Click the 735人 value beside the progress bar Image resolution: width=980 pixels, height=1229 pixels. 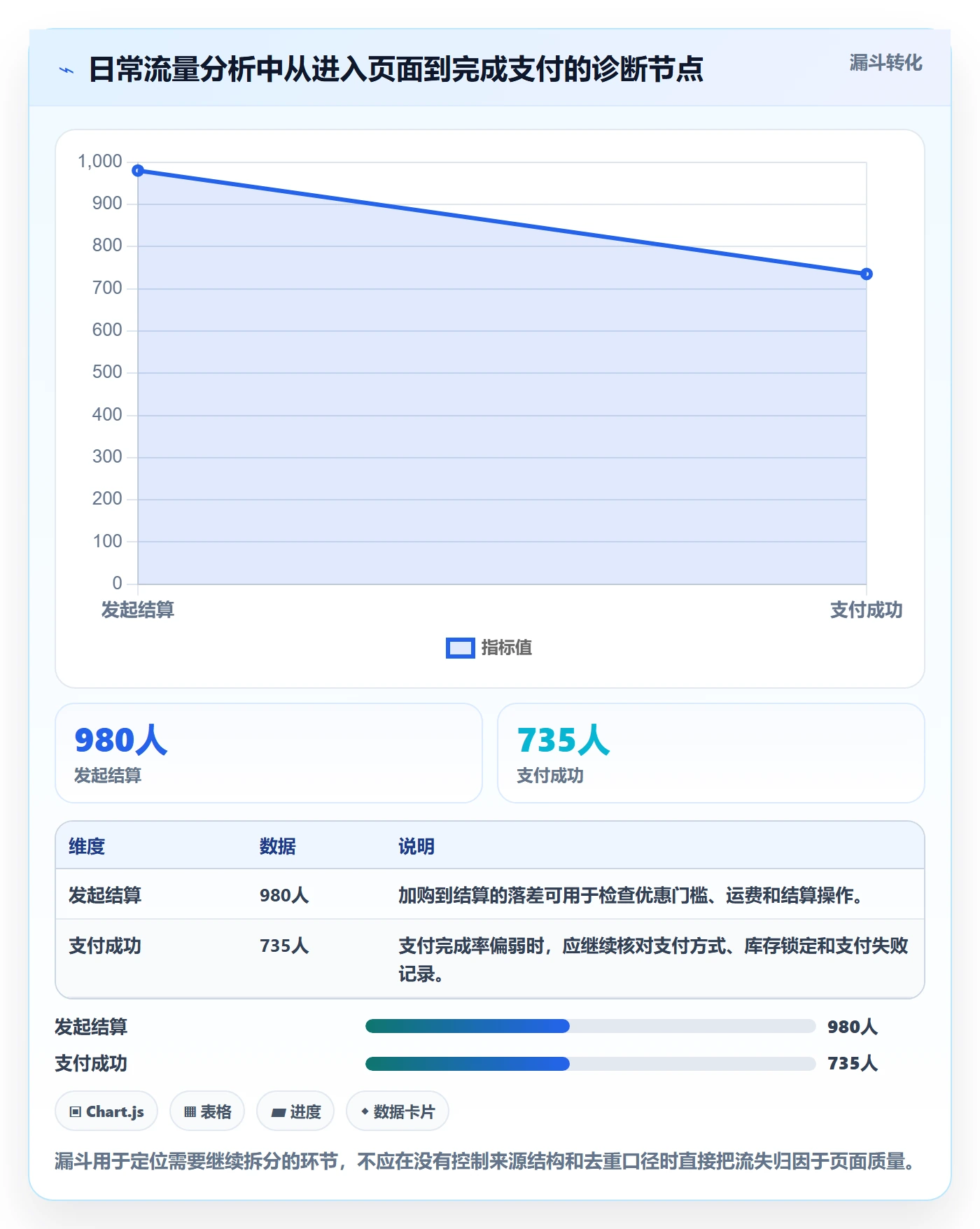pos(853,1064)
